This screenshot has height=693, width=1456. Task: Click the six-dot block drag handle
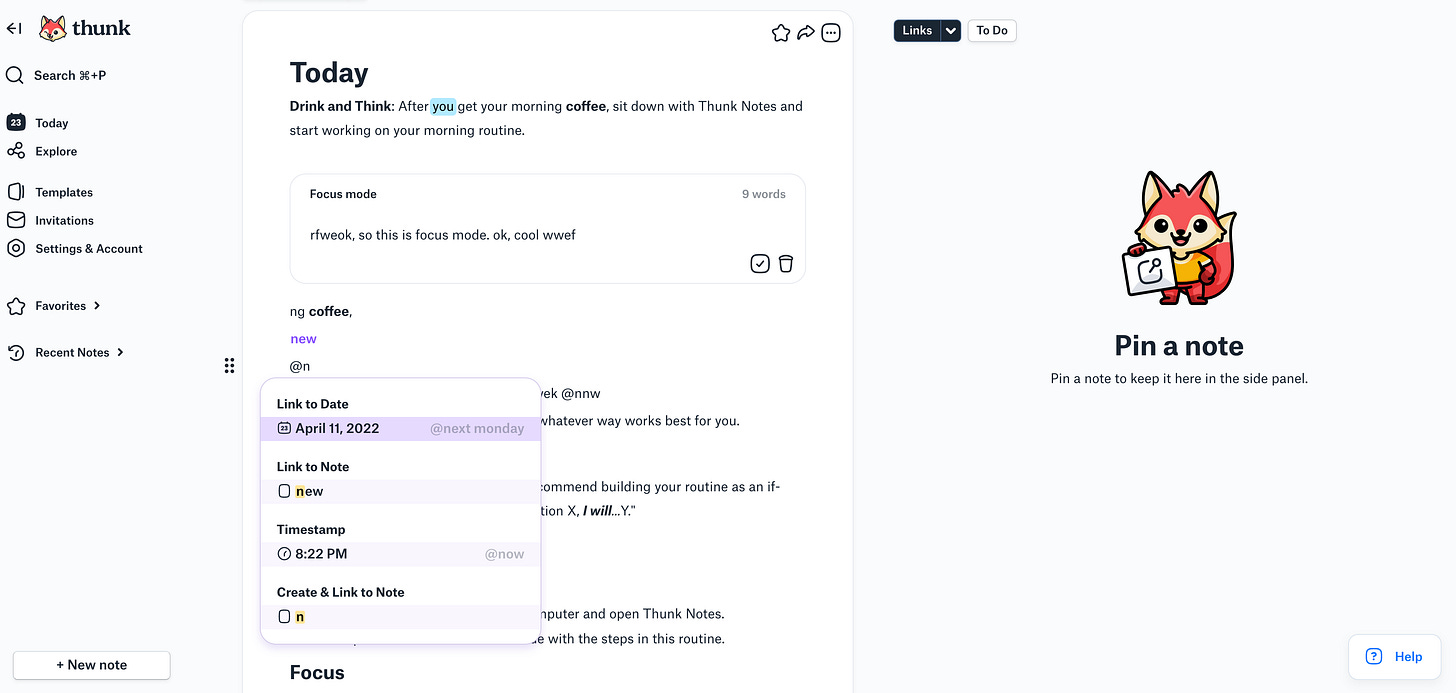pos(229,366)
